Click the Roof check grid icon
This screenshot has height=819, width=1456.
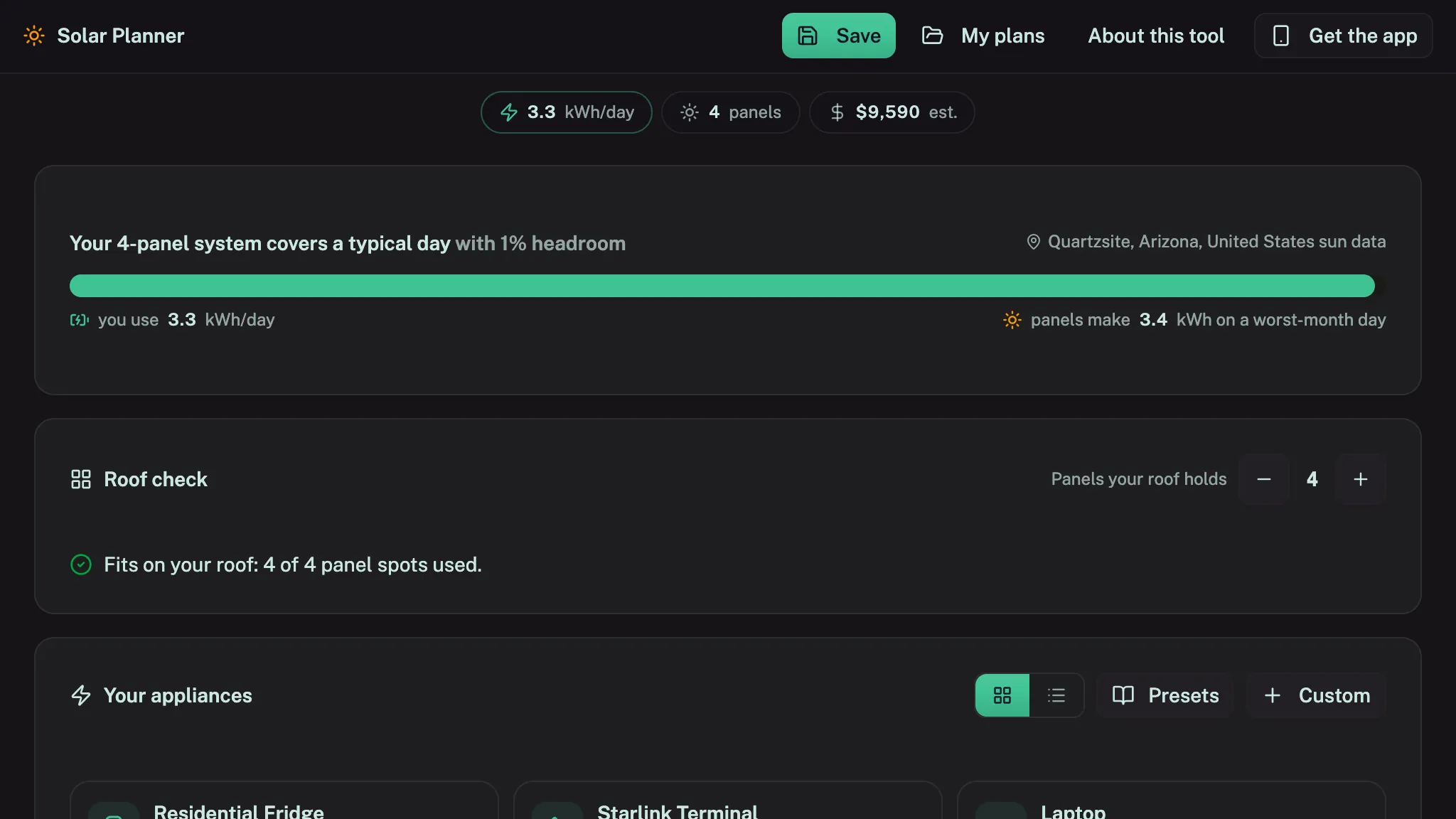81,479
